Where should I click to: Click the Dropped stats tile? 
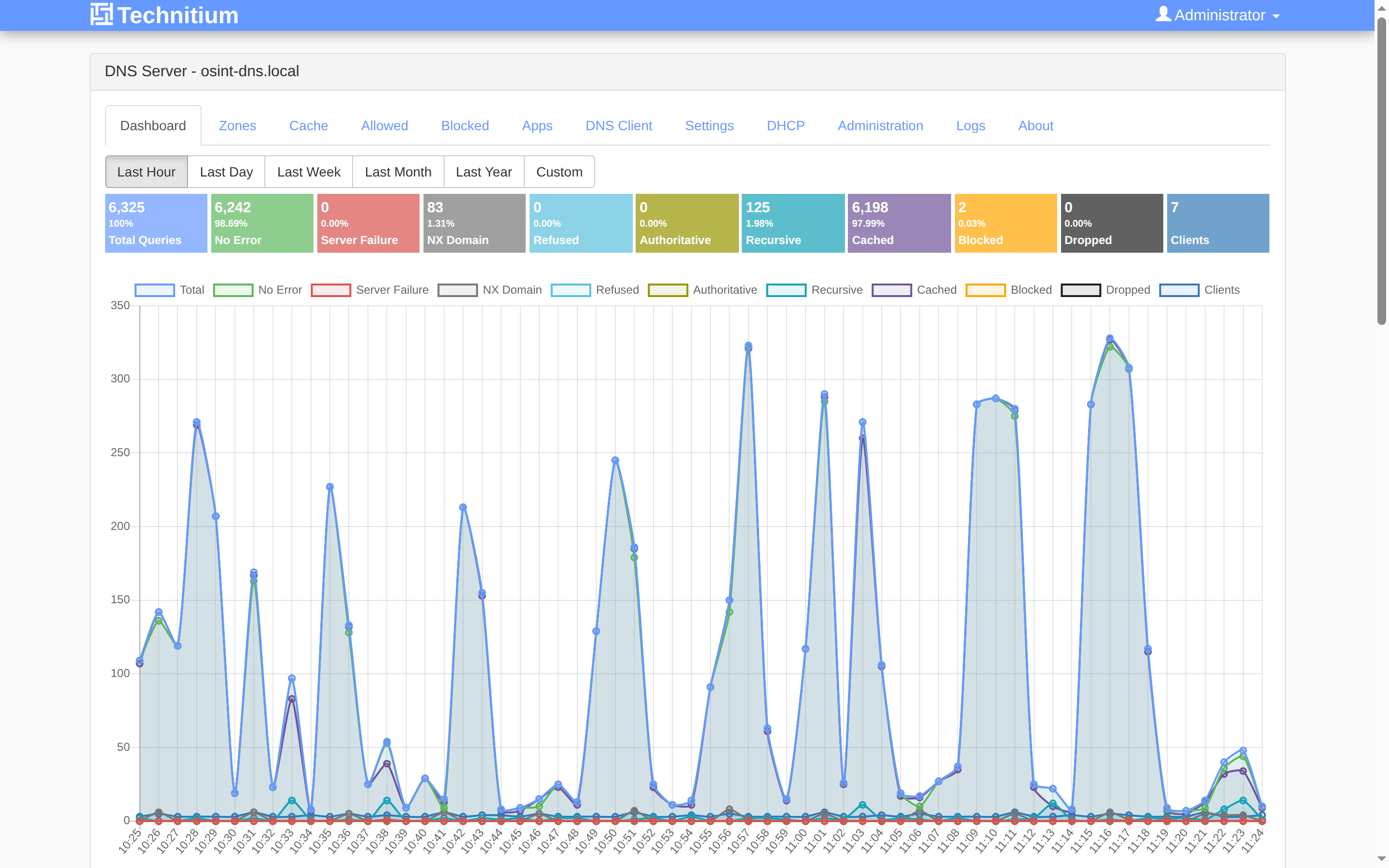tap(1112, 223)
